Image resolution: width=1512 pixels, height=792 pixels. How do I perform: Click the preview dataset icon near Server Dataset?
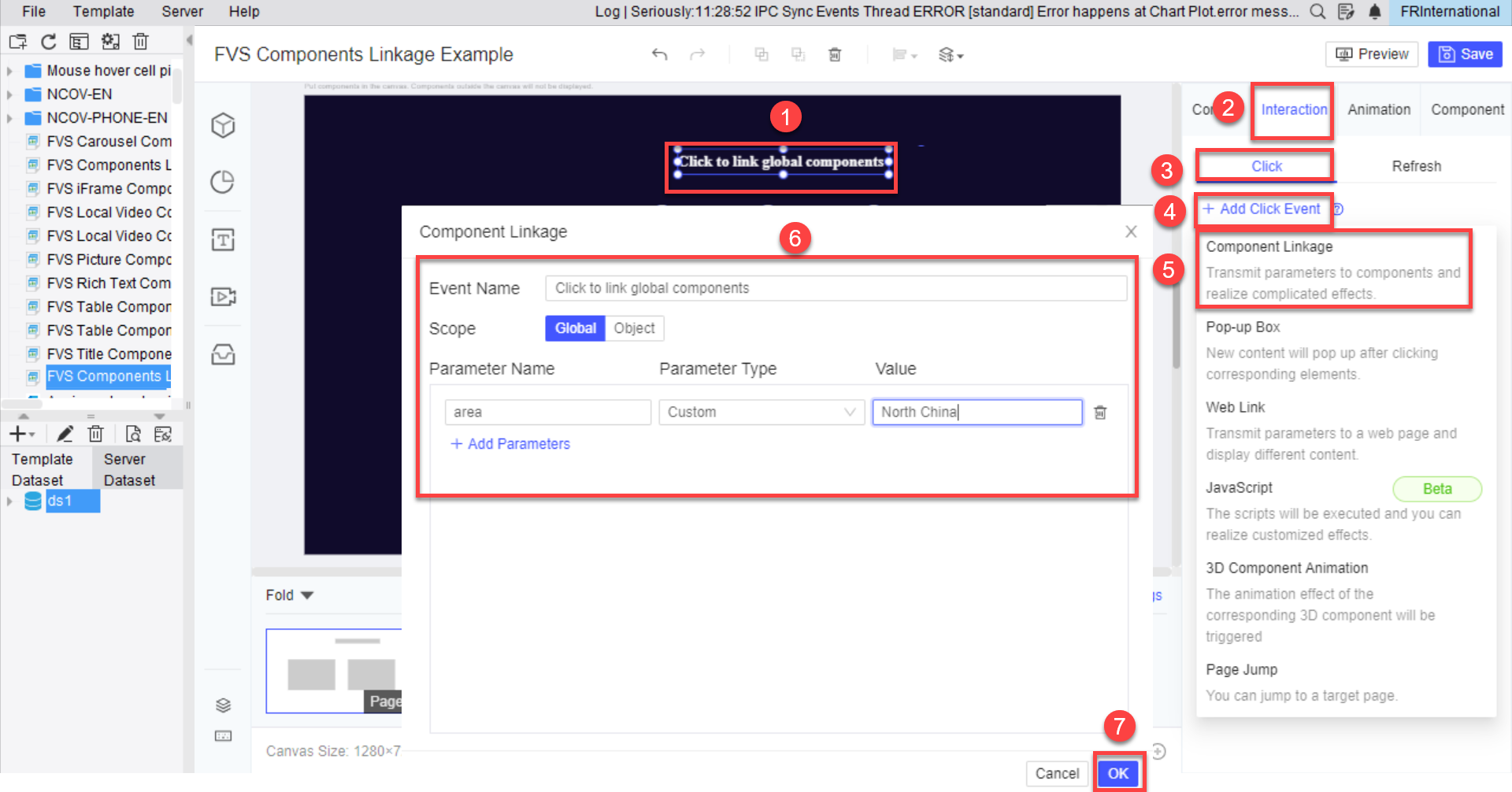133,433
